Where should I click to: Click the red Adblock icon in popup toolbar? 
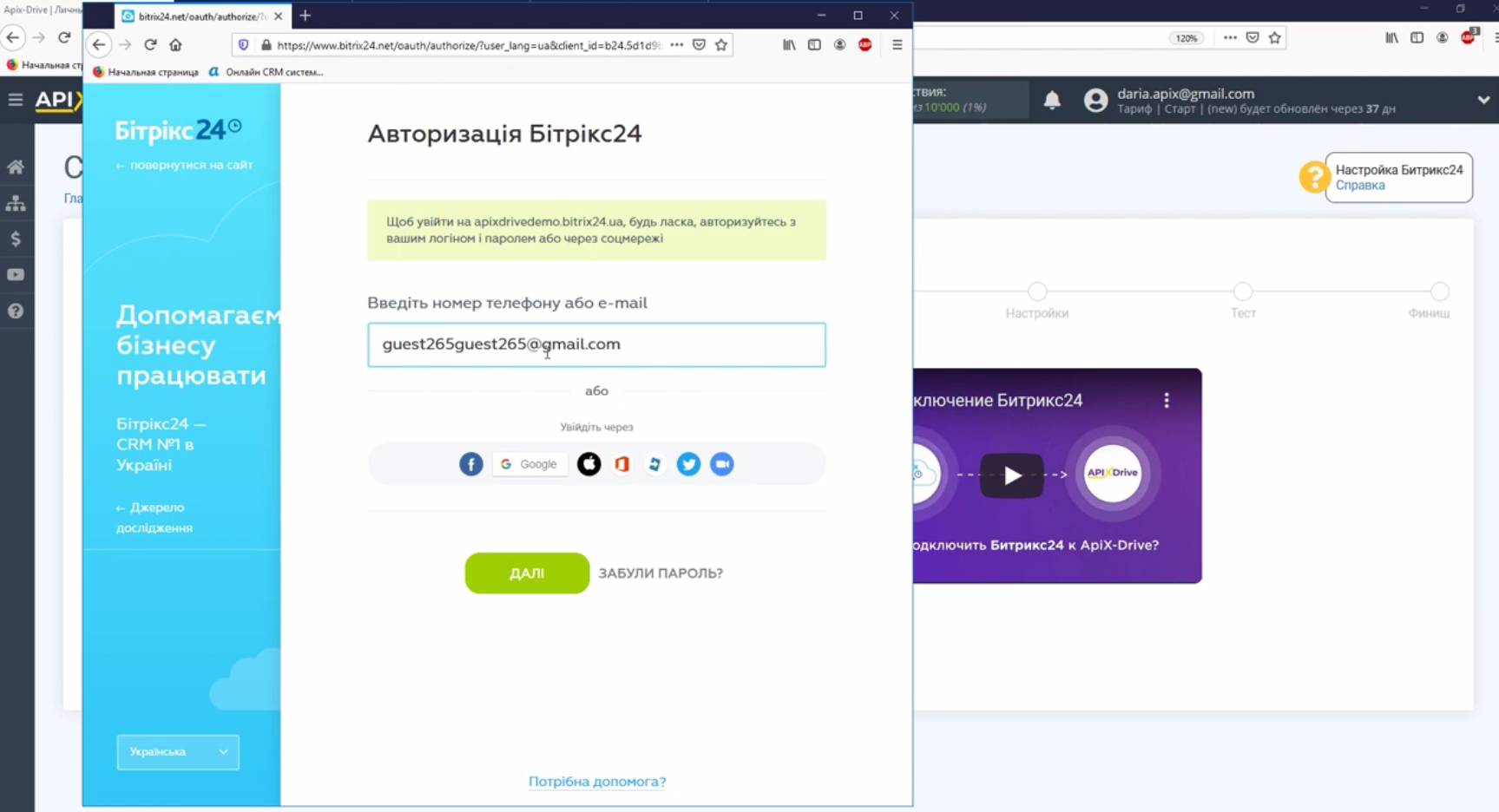pos(865,45)
